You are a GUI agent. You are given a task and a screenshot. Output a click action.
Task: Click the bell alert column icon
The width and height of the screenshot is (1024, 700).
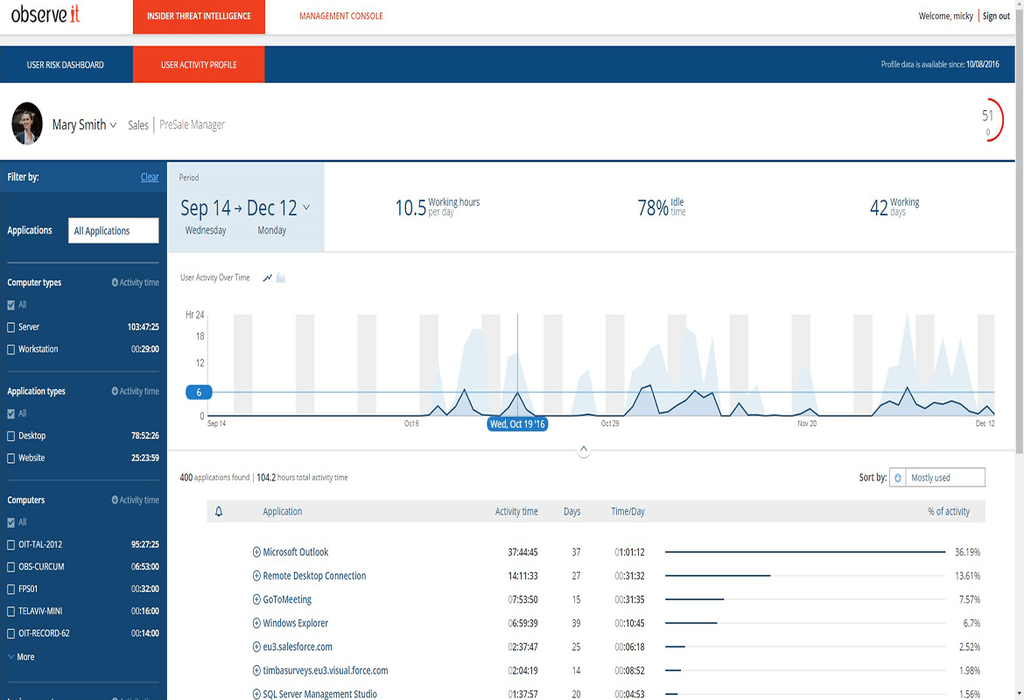coord(219,512)
